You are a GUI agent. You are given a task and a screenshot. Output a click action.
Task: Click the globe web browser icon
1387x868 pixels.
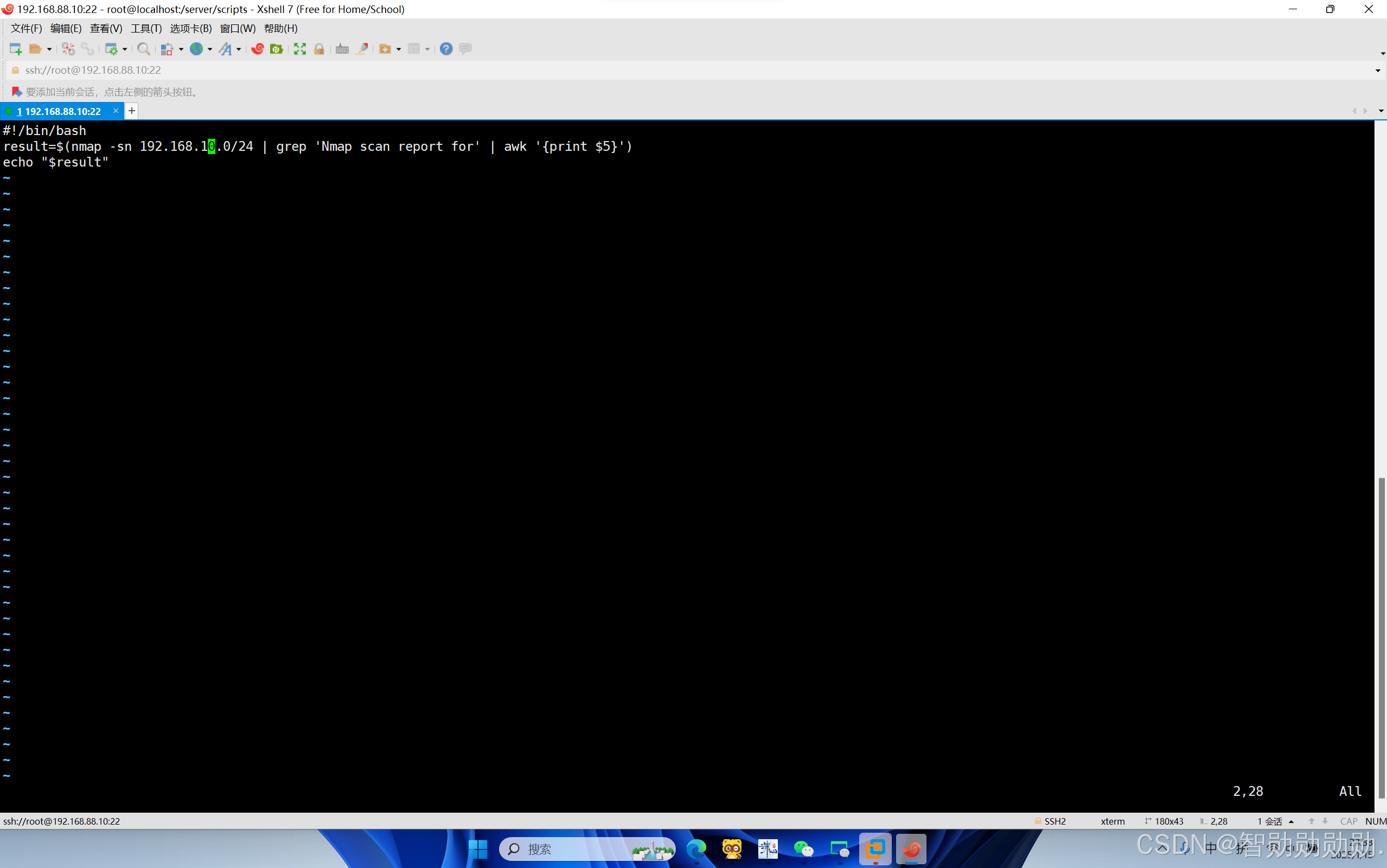point(197,49)
